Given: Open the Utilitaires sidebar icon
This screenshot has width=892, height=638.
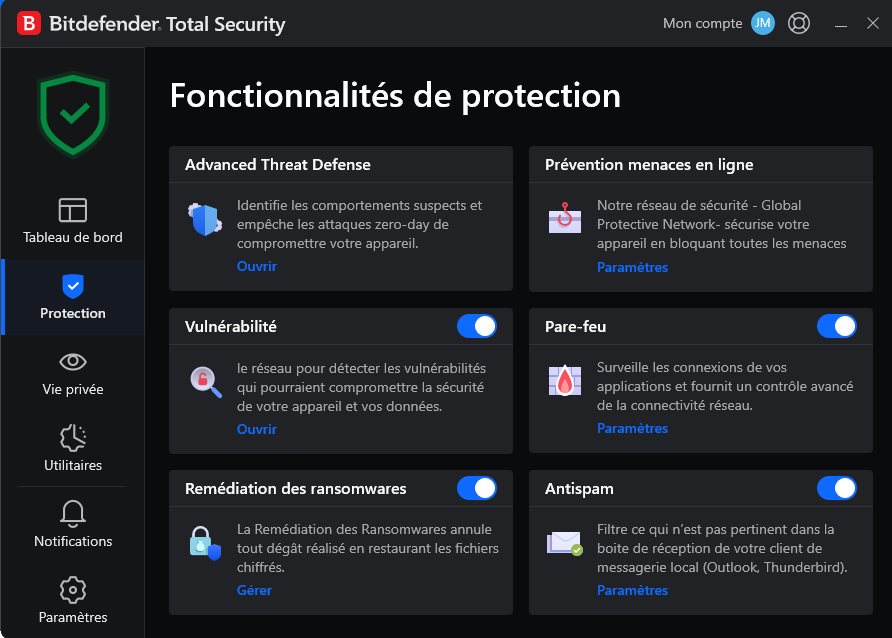Looking at the screenshot, I should 73,438.
